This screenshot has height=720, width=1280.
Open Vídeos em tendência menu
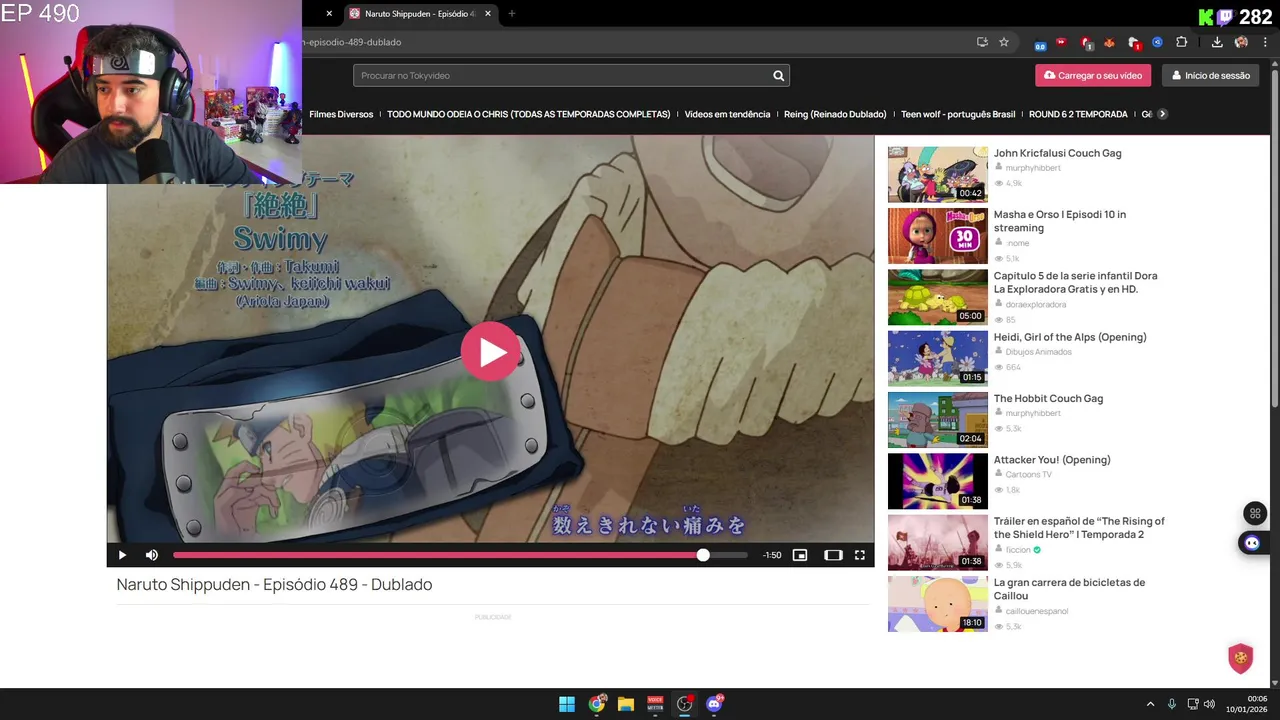tap(727, 114)
